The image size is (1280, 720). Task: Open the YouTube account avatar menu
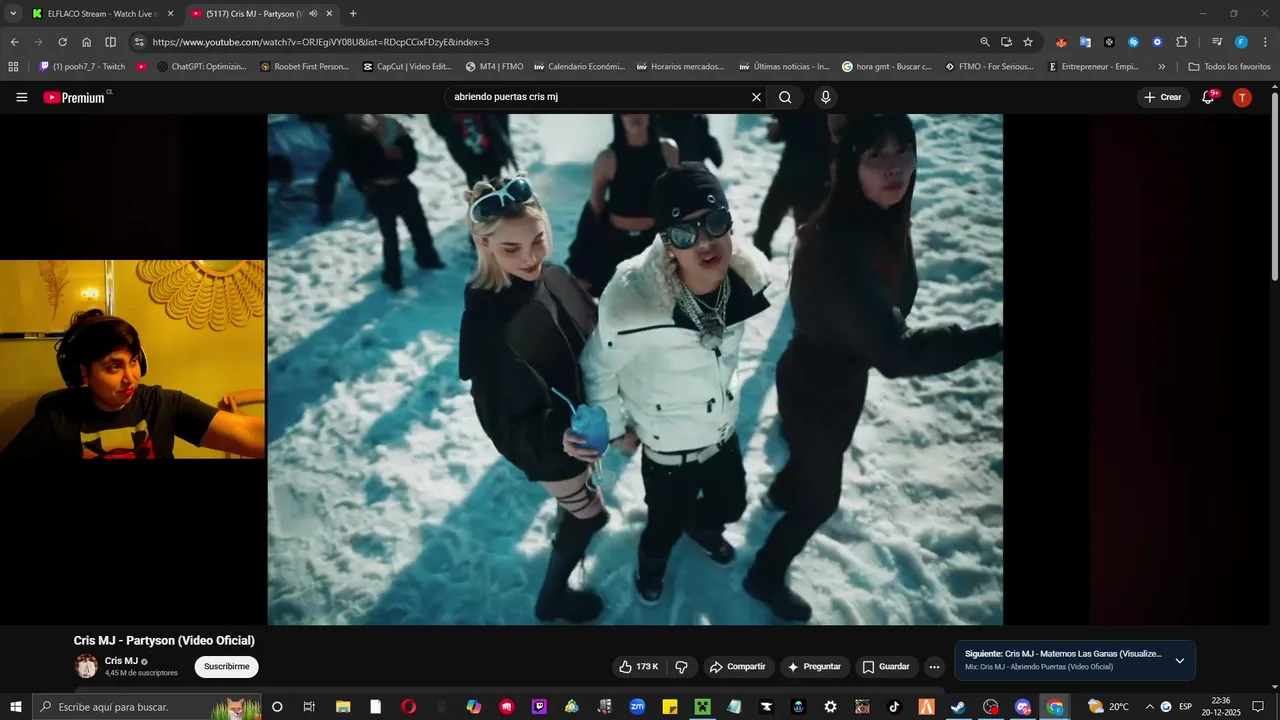point(1242,97)
